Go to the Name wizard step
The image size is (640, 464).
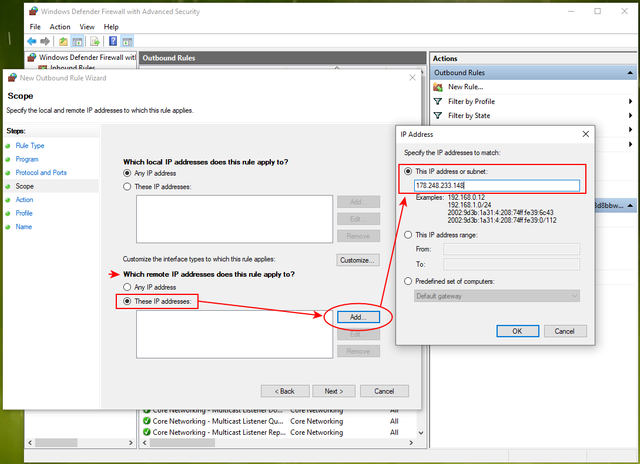pyautogui.click(x=24, y=226)
